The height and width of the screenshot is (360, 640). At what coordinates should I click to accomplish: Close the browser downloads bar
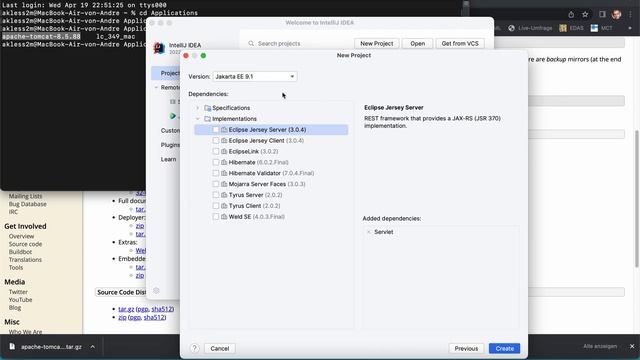(632, 346)
